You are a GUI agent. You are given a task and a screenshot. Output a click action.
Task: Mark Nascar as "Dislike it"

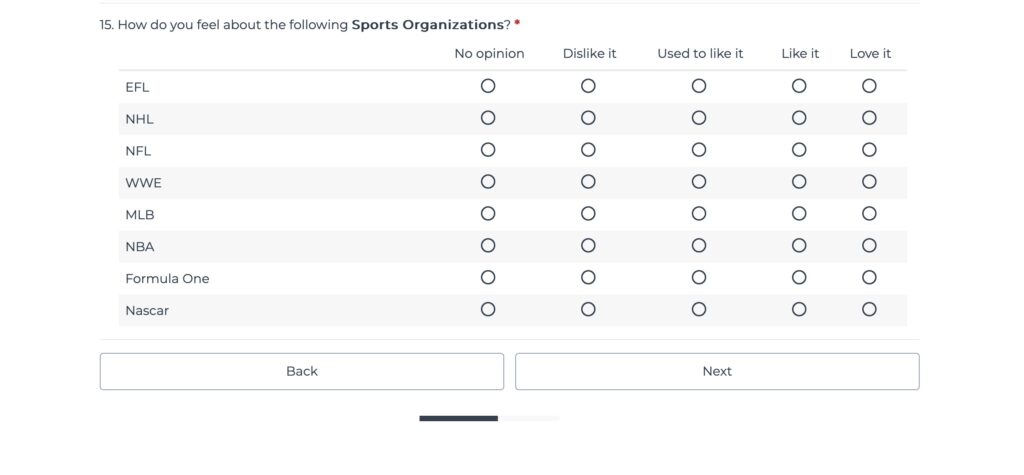click(x=588, y=310)
